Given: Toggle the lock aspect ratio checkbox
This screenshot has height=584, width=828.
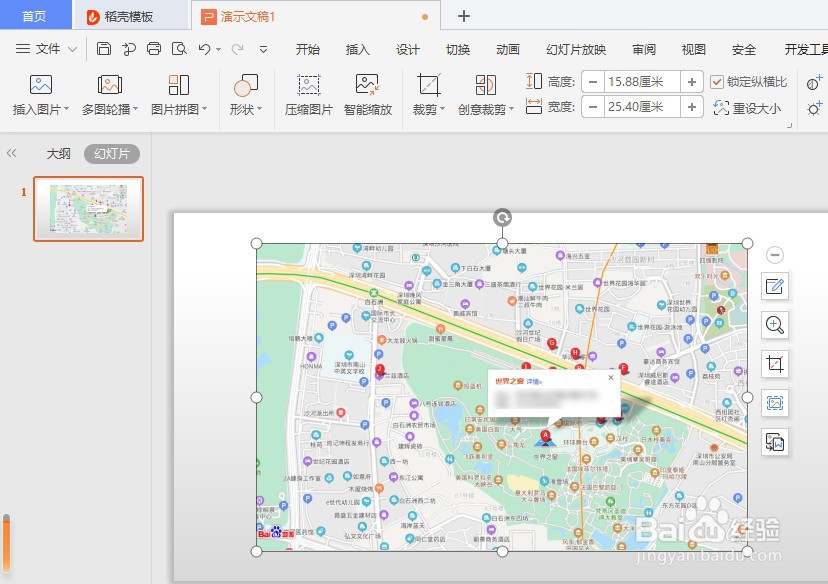Looking at the screenshot, I should click(717, 82).
